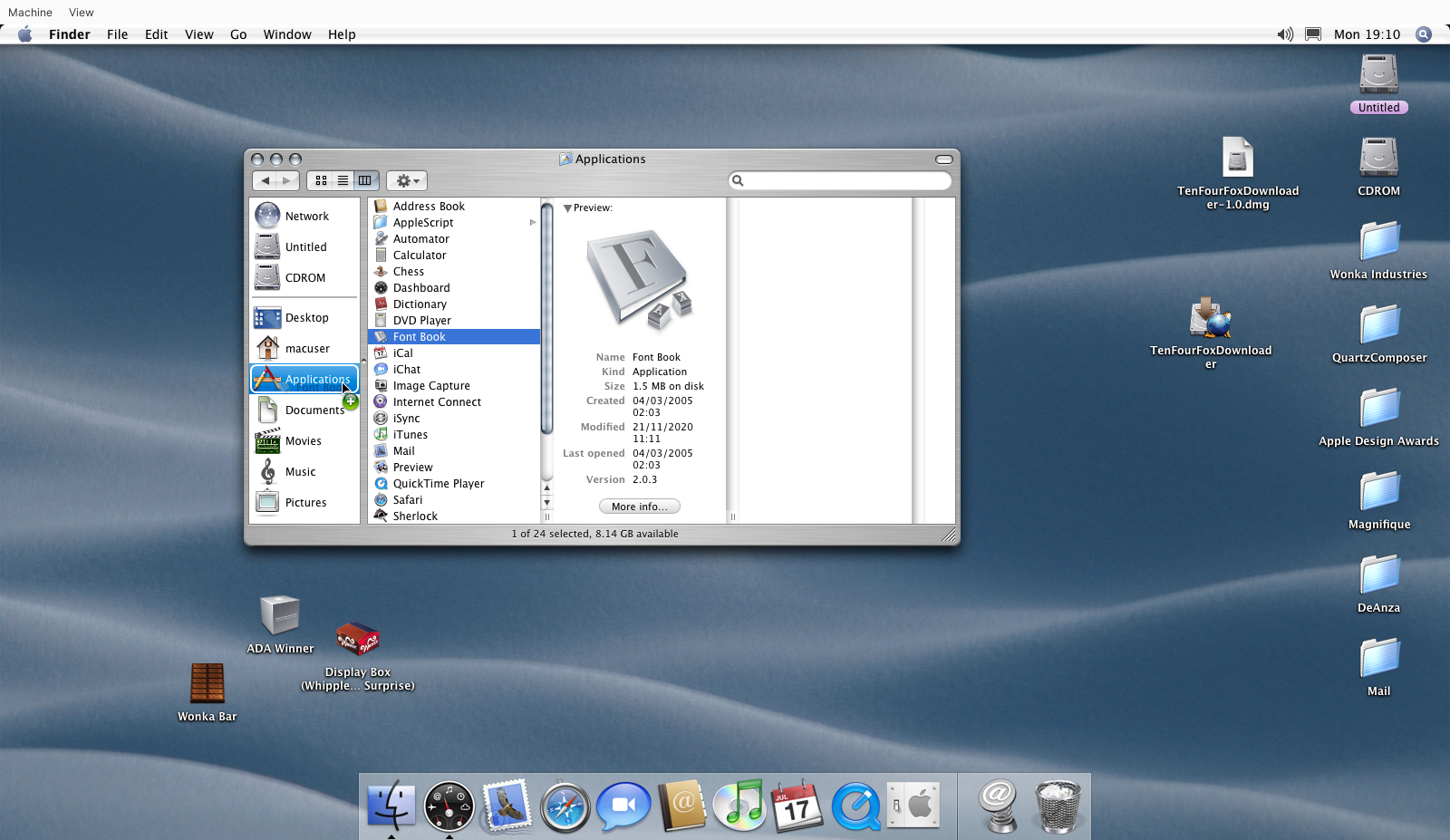
Task: Open the Trash in the Dock
Action: 1058,806
